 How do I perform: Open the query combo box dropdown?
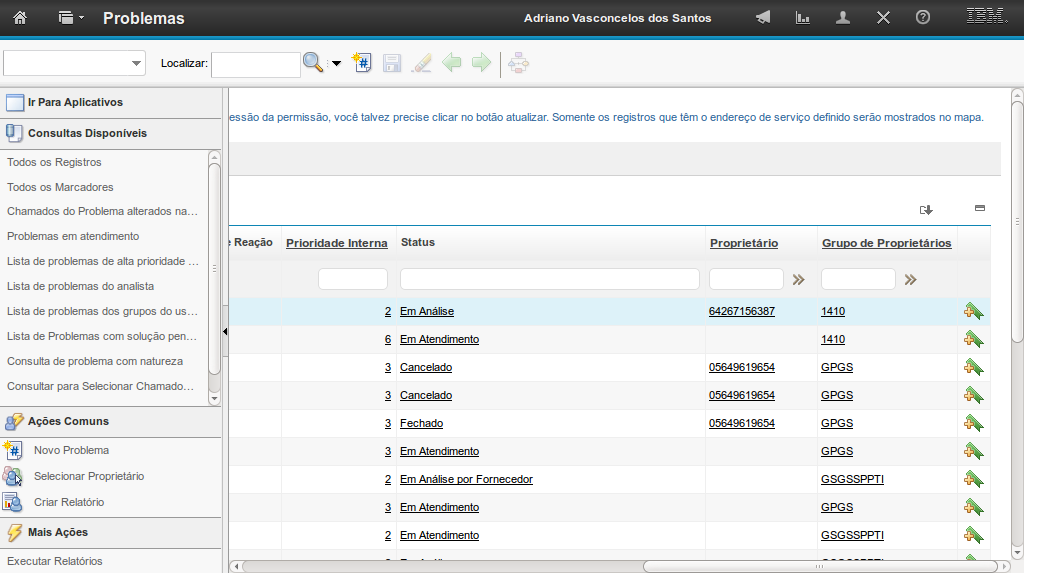136,64
